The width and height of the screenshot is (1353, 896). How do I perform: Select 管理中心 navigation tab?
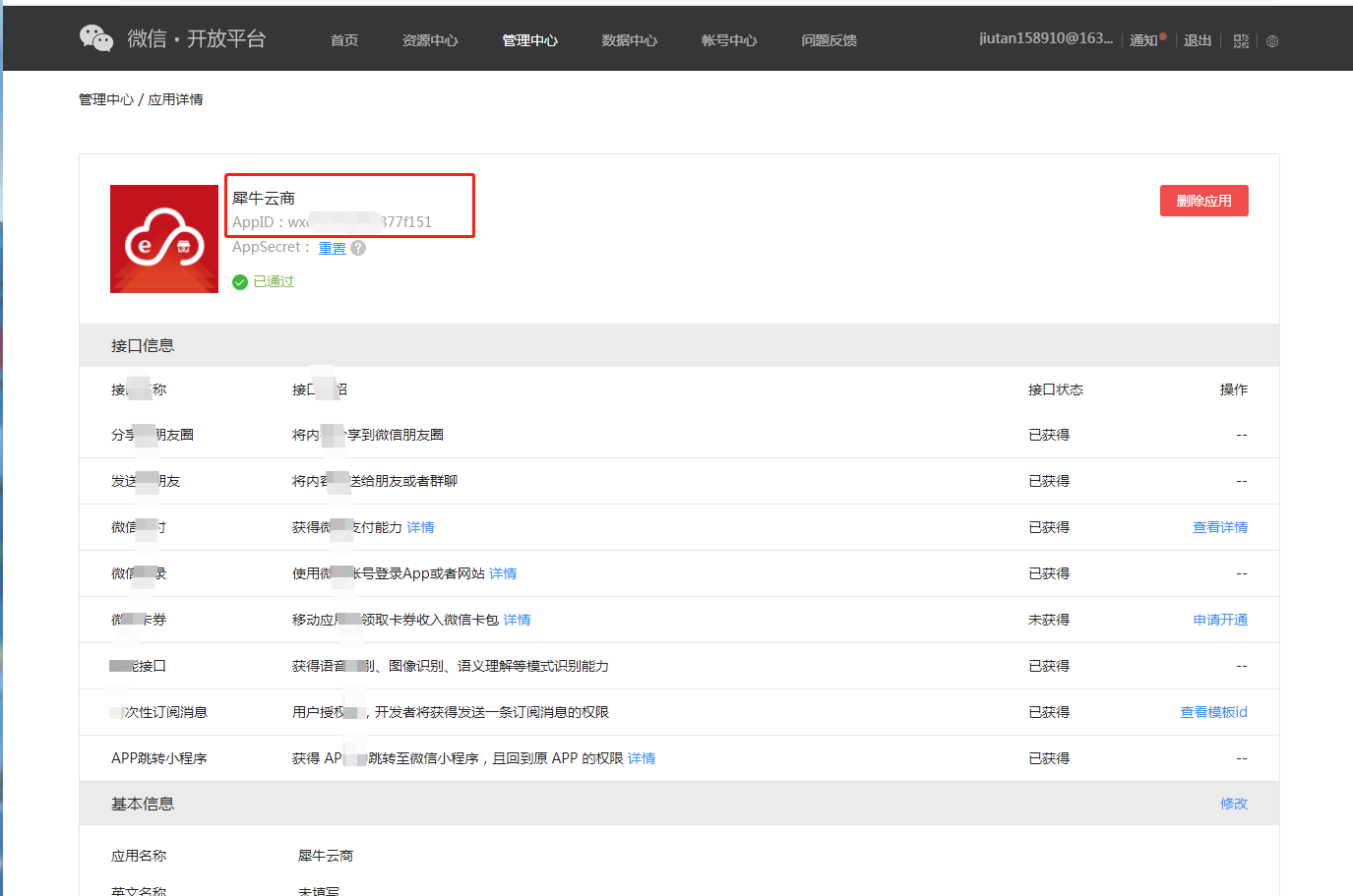click(529, 40)
